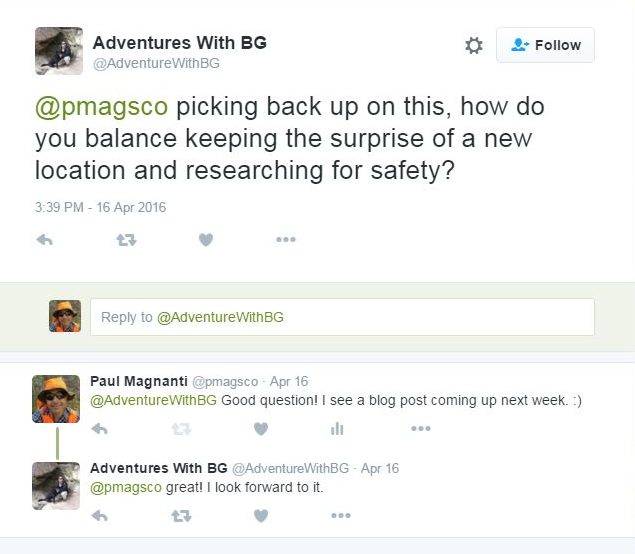Open more options on last reply tweet
This screenshot has height=554, width=635.
click(x=341, y=515)
